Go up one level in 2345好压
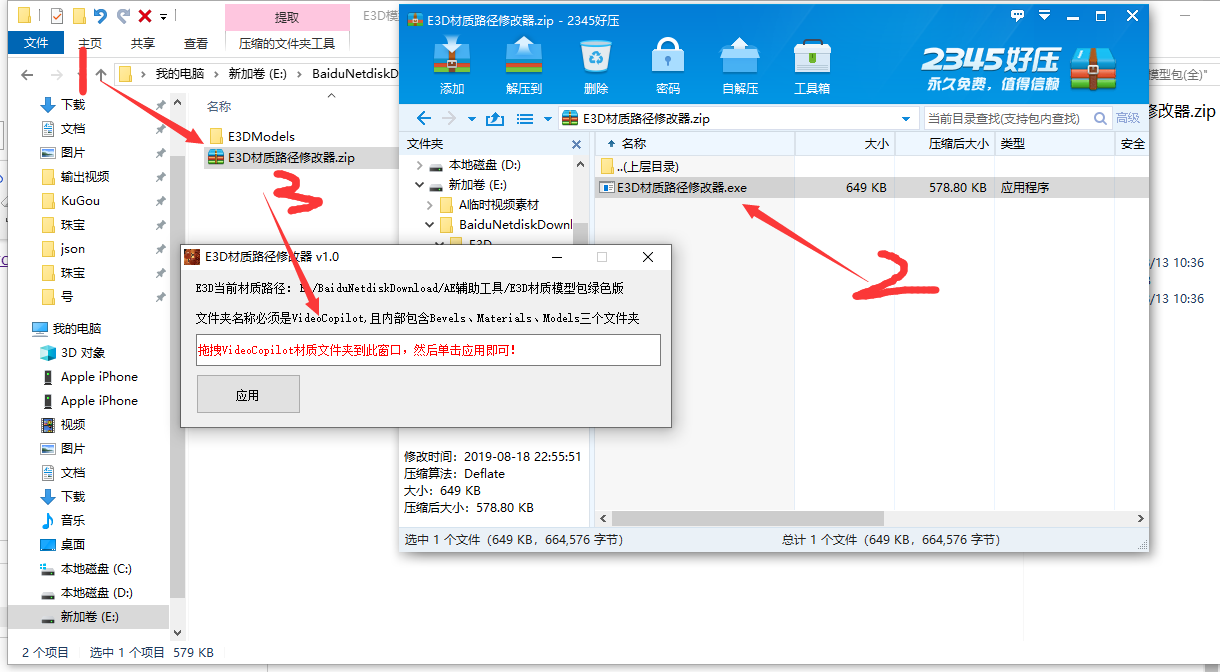1220x672 pixels. [x=494, y=118]
